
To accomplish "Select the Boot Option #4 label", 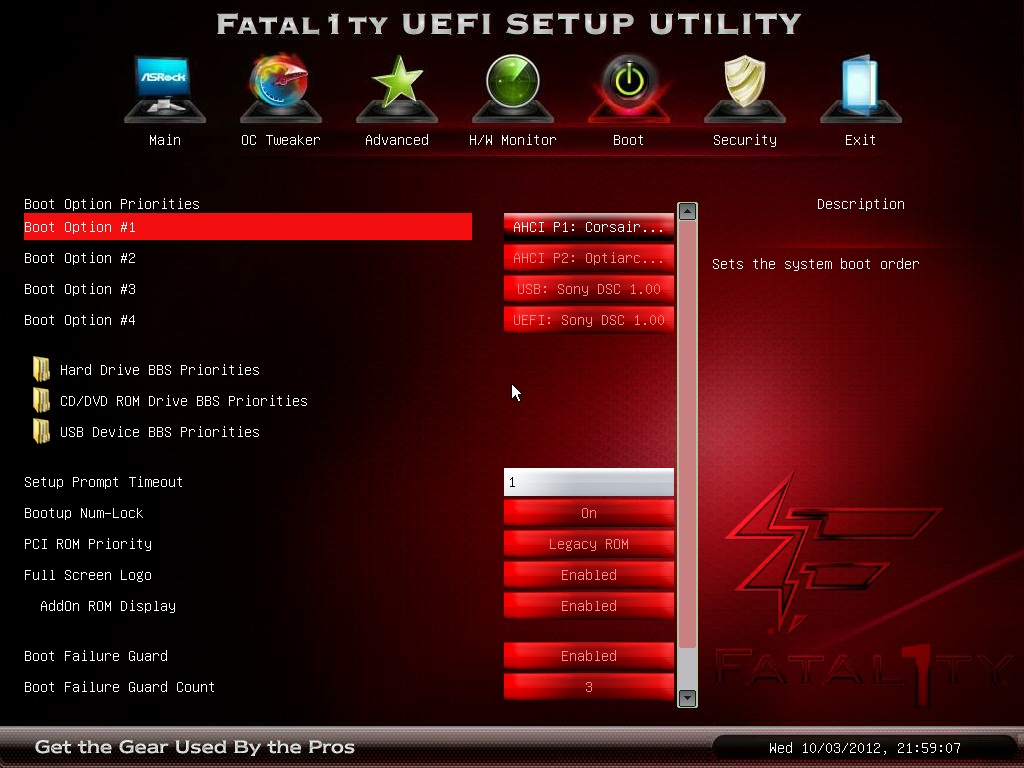I will (x=80, y=320).
